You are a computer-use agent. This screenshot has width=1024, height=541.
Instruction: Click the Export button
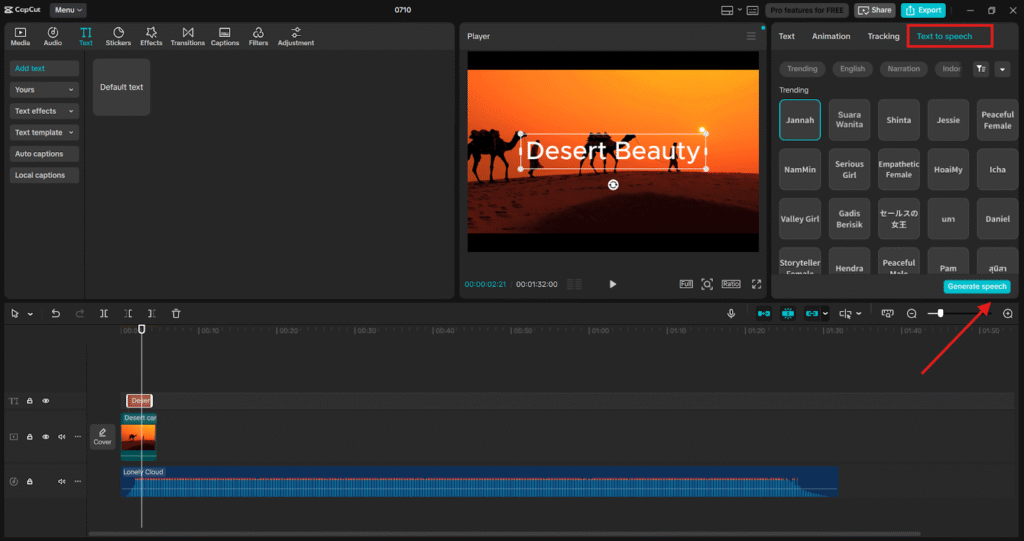pos(923,10)
